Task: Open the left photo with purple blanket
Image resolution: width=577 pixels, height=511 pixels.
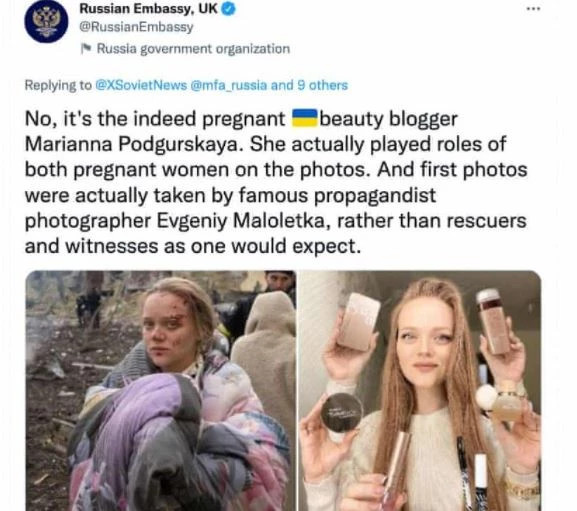Action: 160,390
